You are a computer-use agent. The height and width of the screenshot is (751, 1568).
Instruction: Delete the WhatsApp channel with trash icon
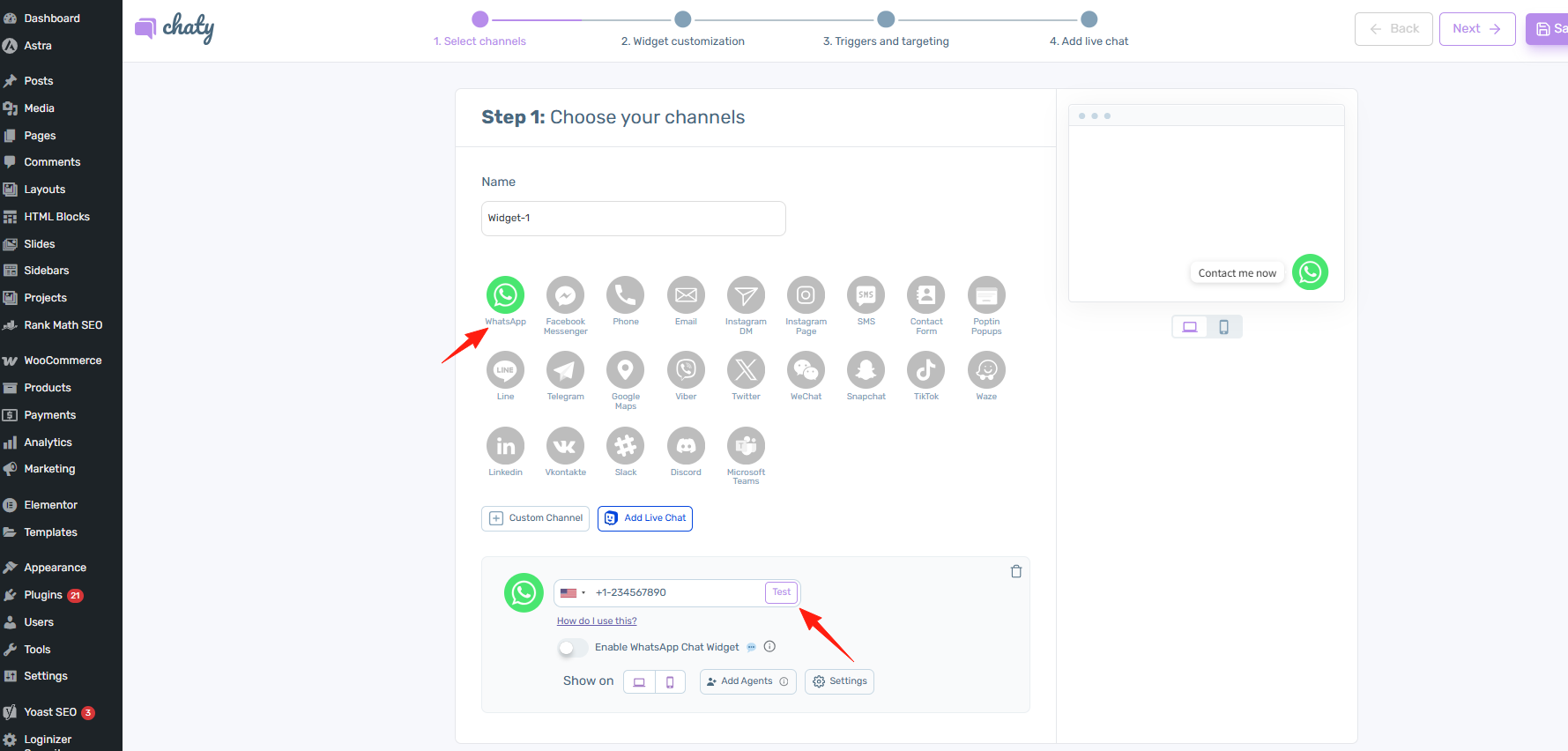coord(1016,571)
